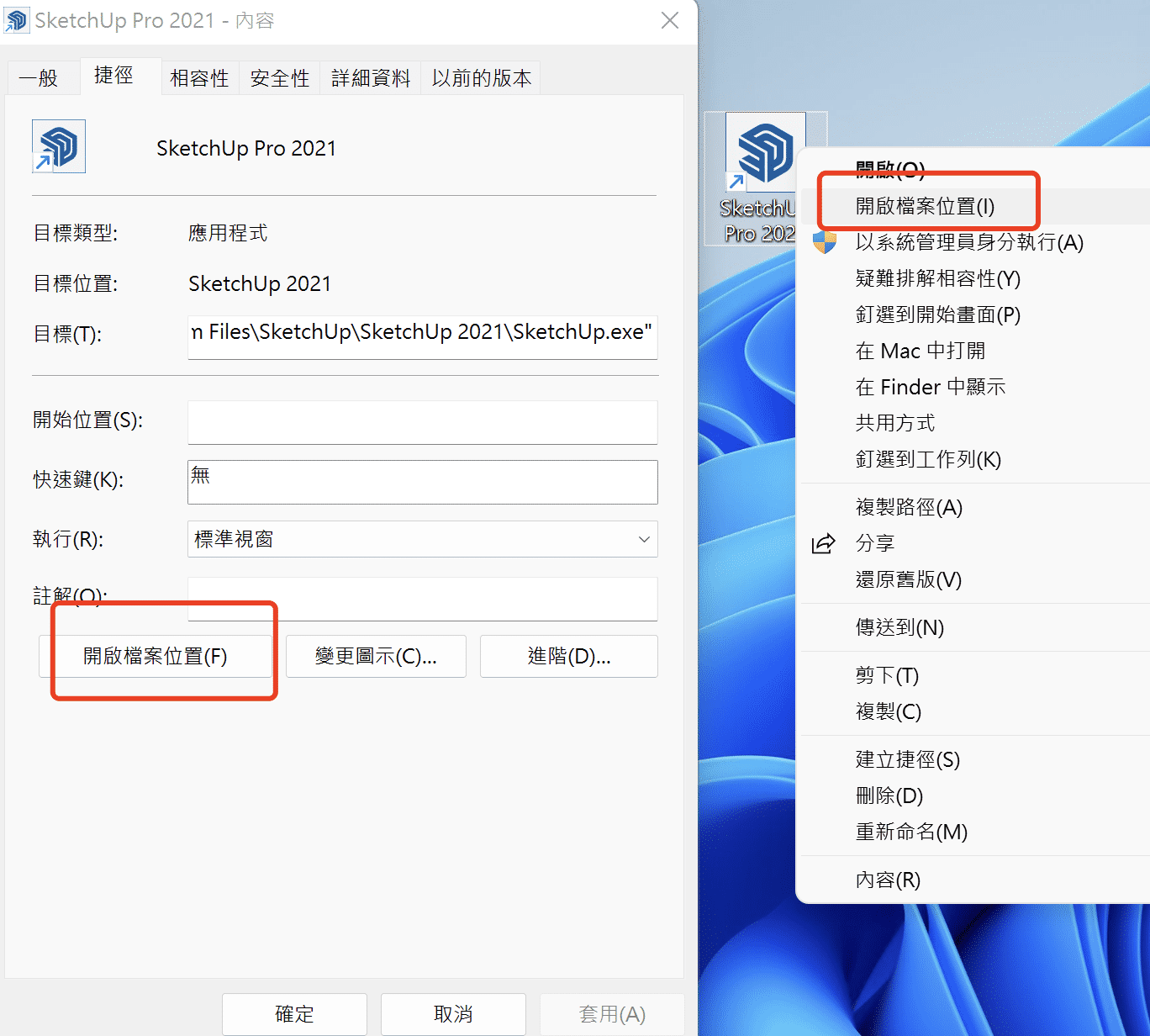
Task: Click the share icon in context menu
Action: coord(823,543)
